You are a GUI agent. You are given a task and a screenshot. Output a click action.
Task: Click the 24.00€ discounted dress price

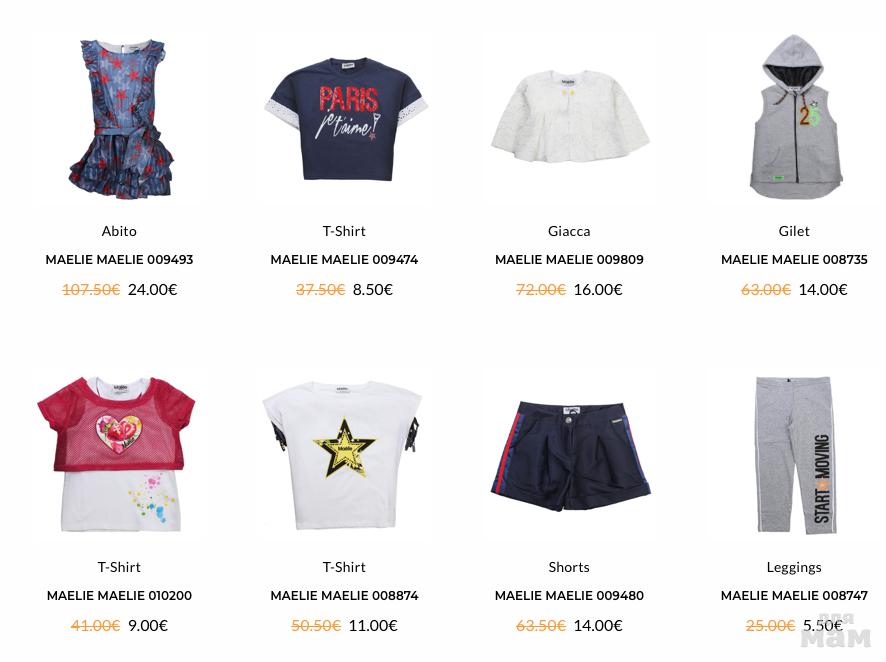click(153, 290)
